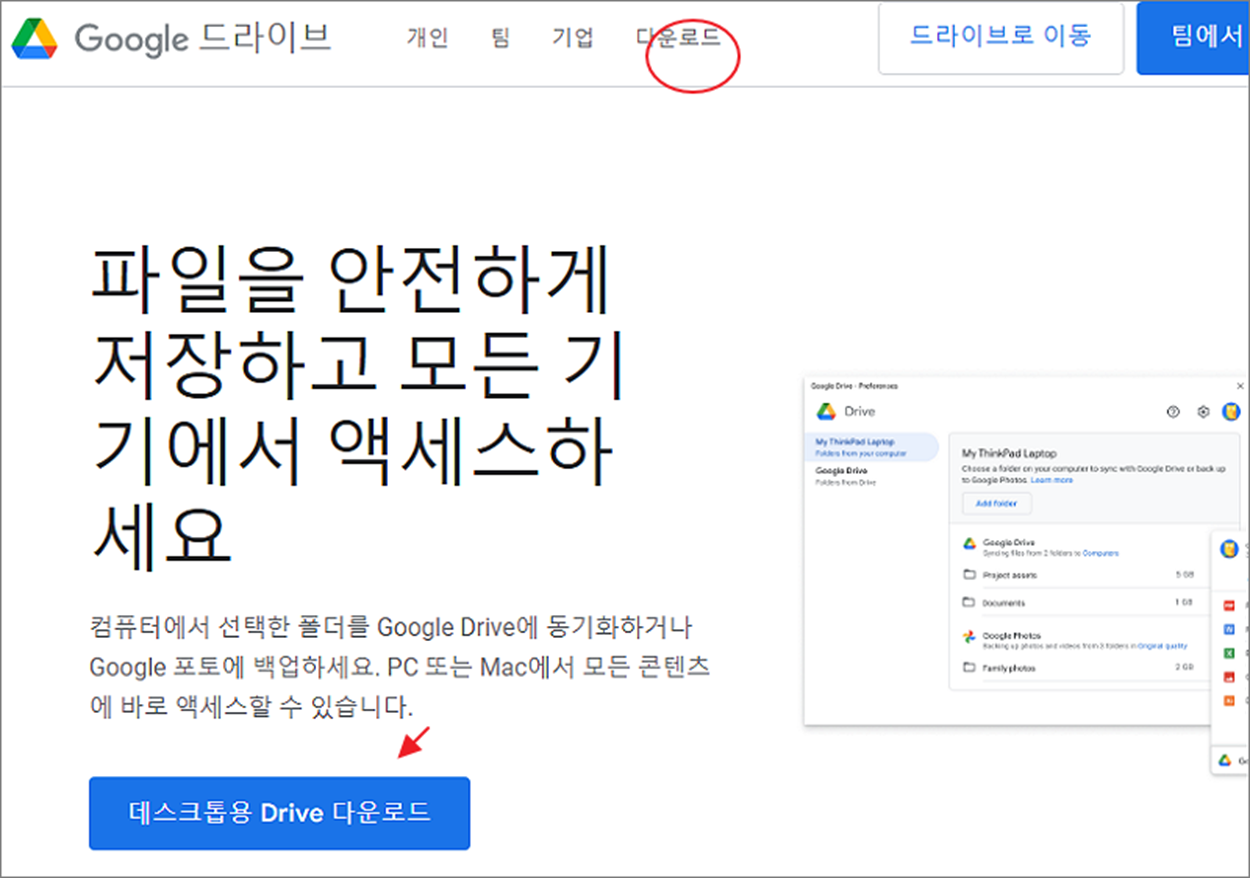Click Drive icon beside Google Drive syncing row
1250x878 pixels.
click(968, 544)
